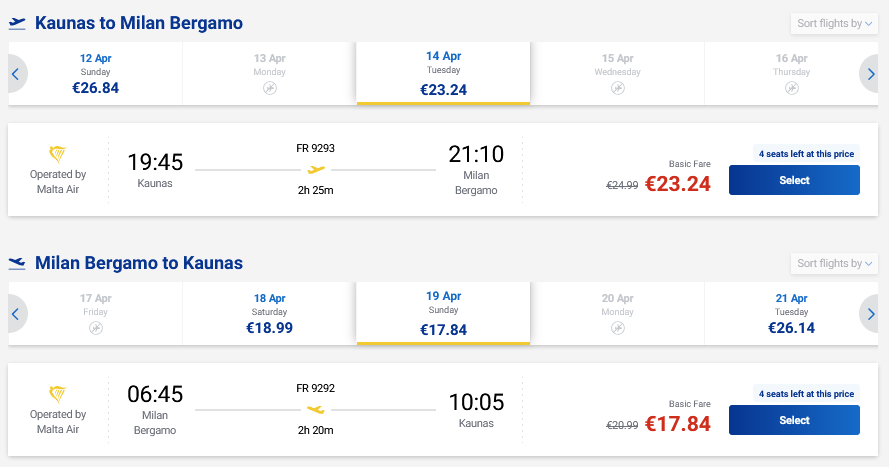Select the Kaunas to Milan €23.24 flight

794,180
